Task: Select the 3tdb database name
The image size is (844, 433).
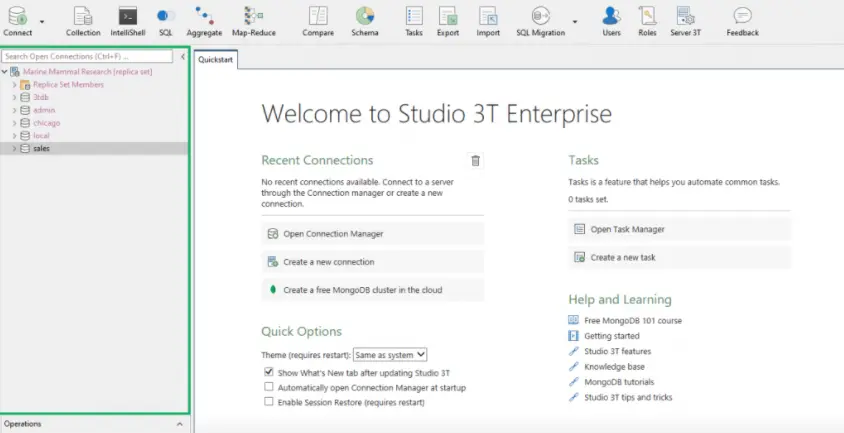Action: (x=41, y=97)
